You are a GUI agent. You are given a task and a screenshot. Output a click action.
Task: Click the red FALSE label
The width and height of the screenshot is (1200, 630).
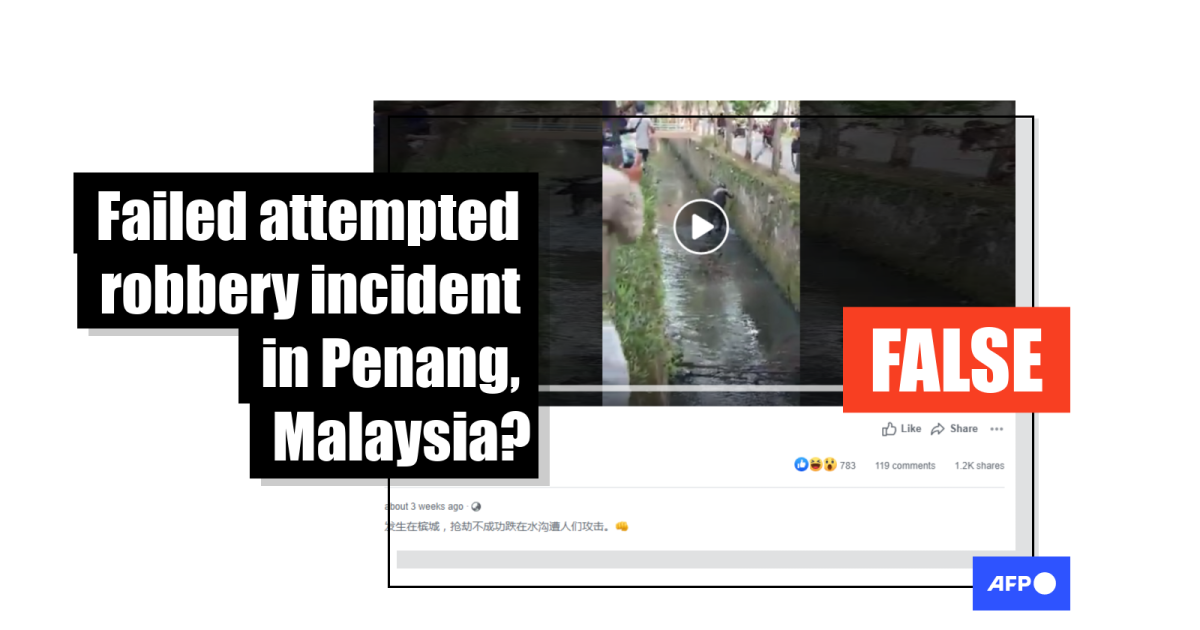tap(956, 360)
